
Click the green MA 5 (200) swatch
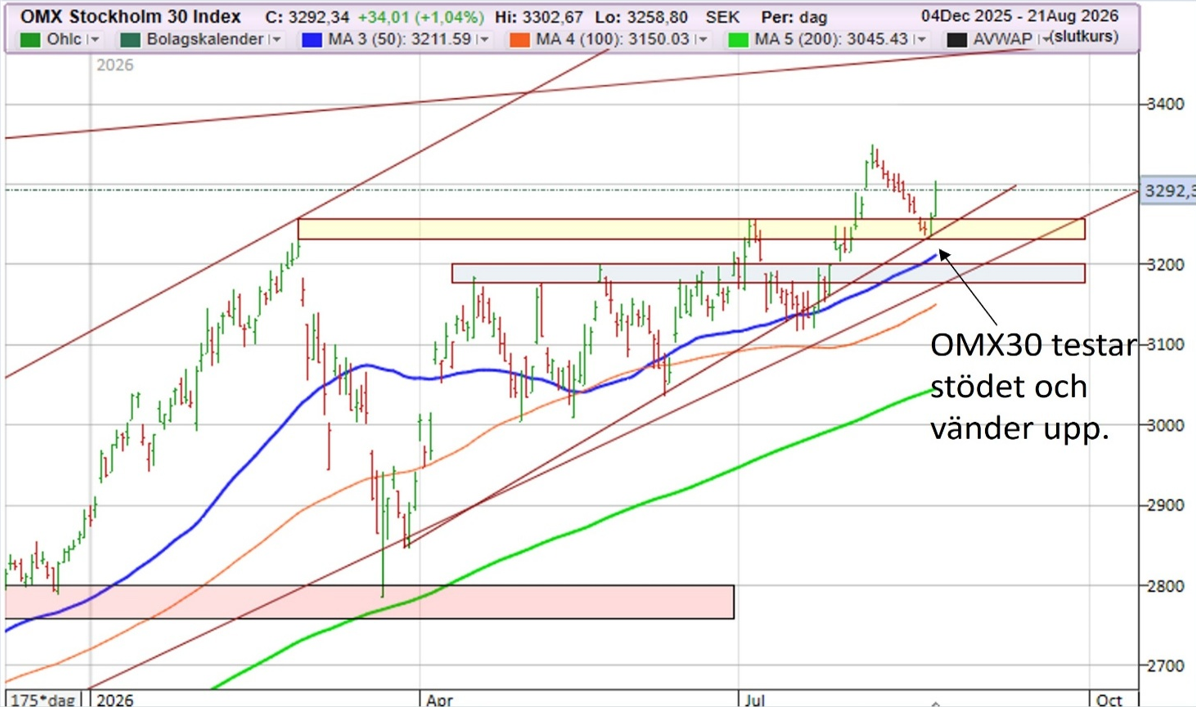[x=738, y=40]
